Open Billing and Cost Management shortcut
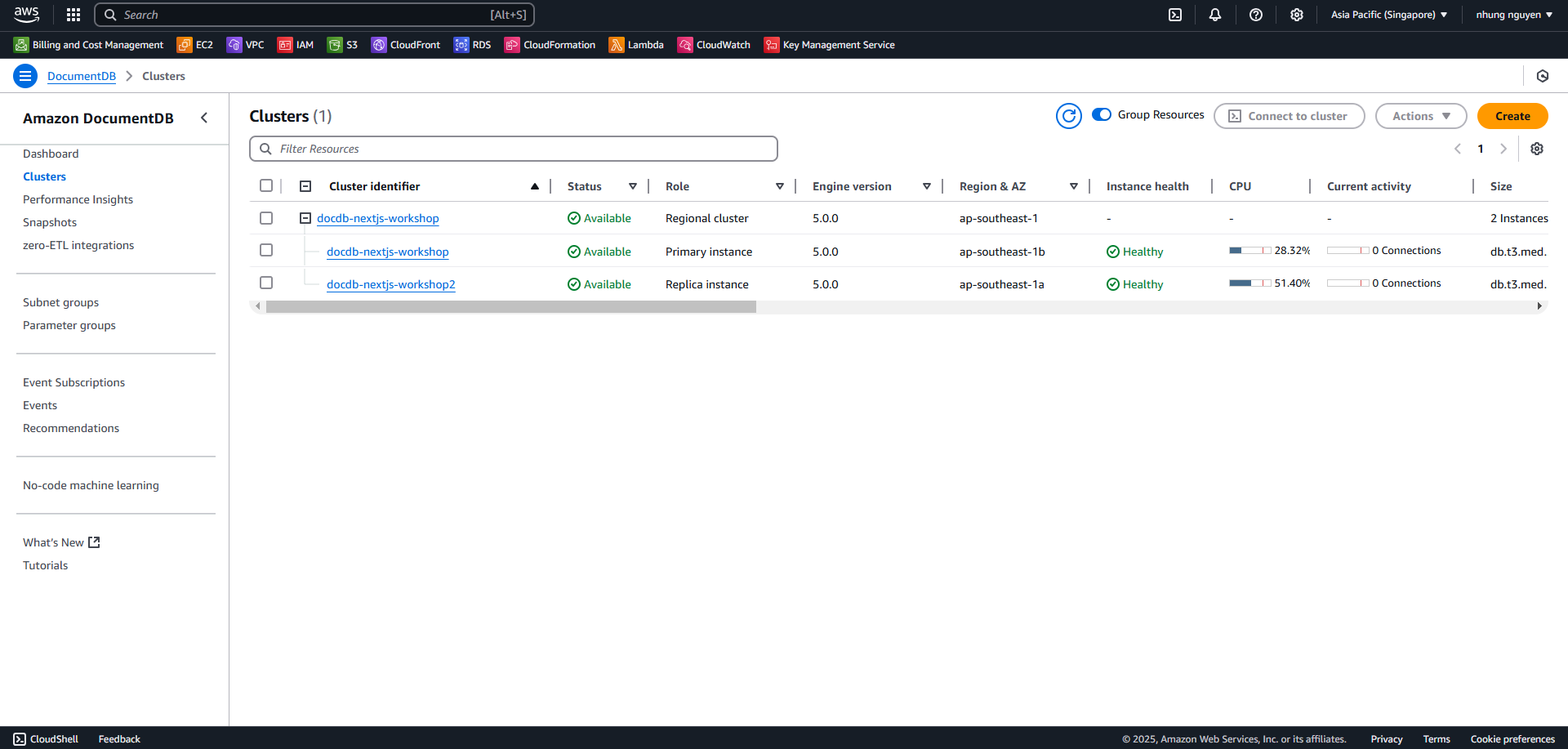Image resolution: width=1568 pixels, height=749 pixels. [89, 45]
